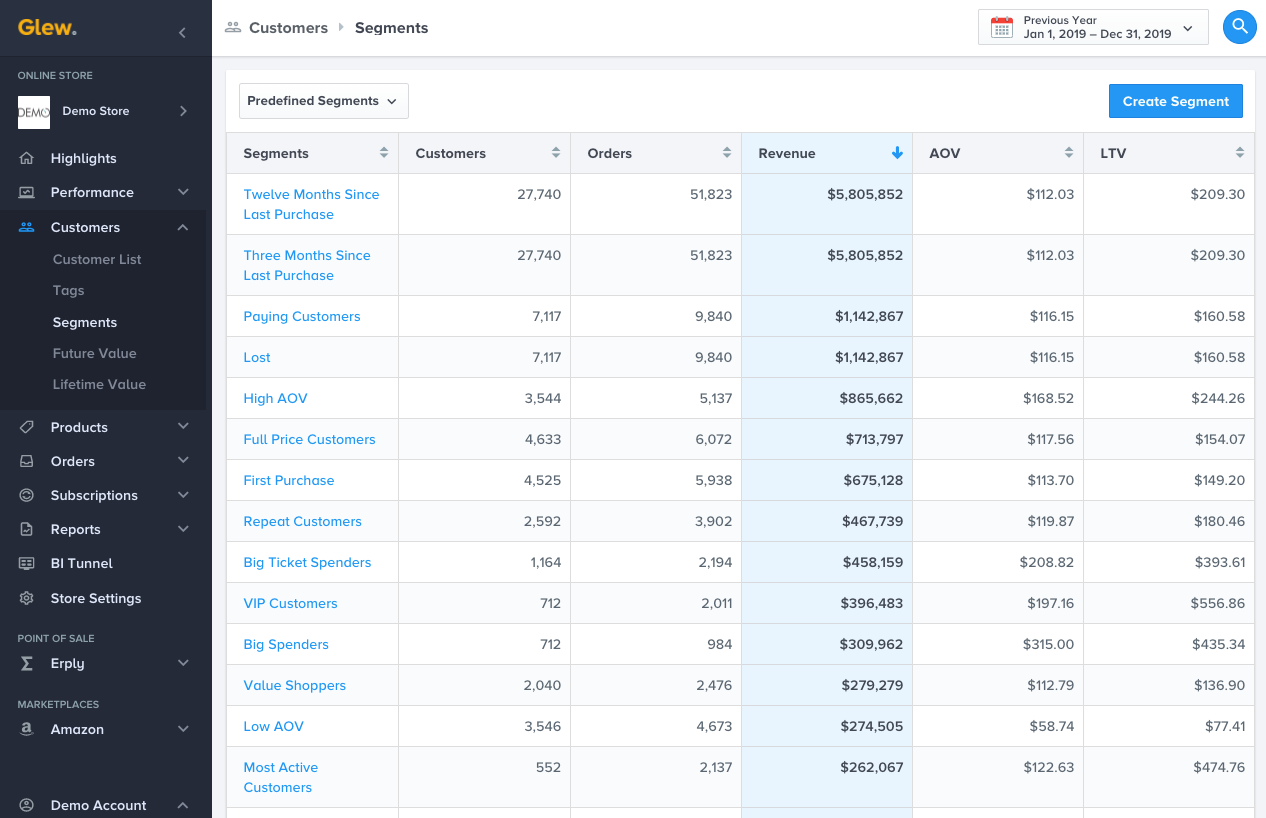The image size is (1266, 818).
Task: Click the Revenue descending sort arrow
Action: coord(897,153)
